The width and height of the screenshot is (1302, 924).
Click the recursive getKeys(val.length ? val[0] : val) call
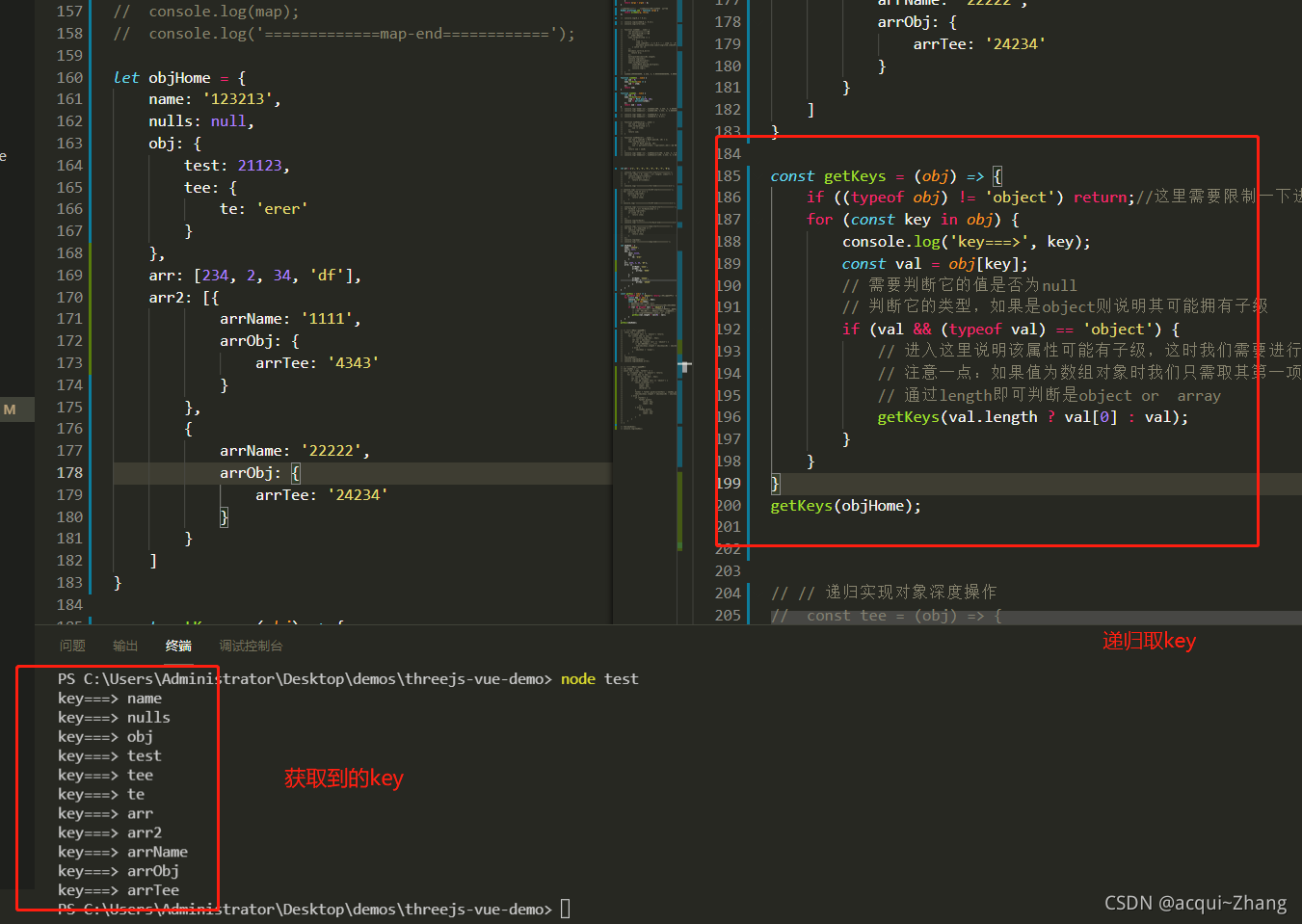1033,417
